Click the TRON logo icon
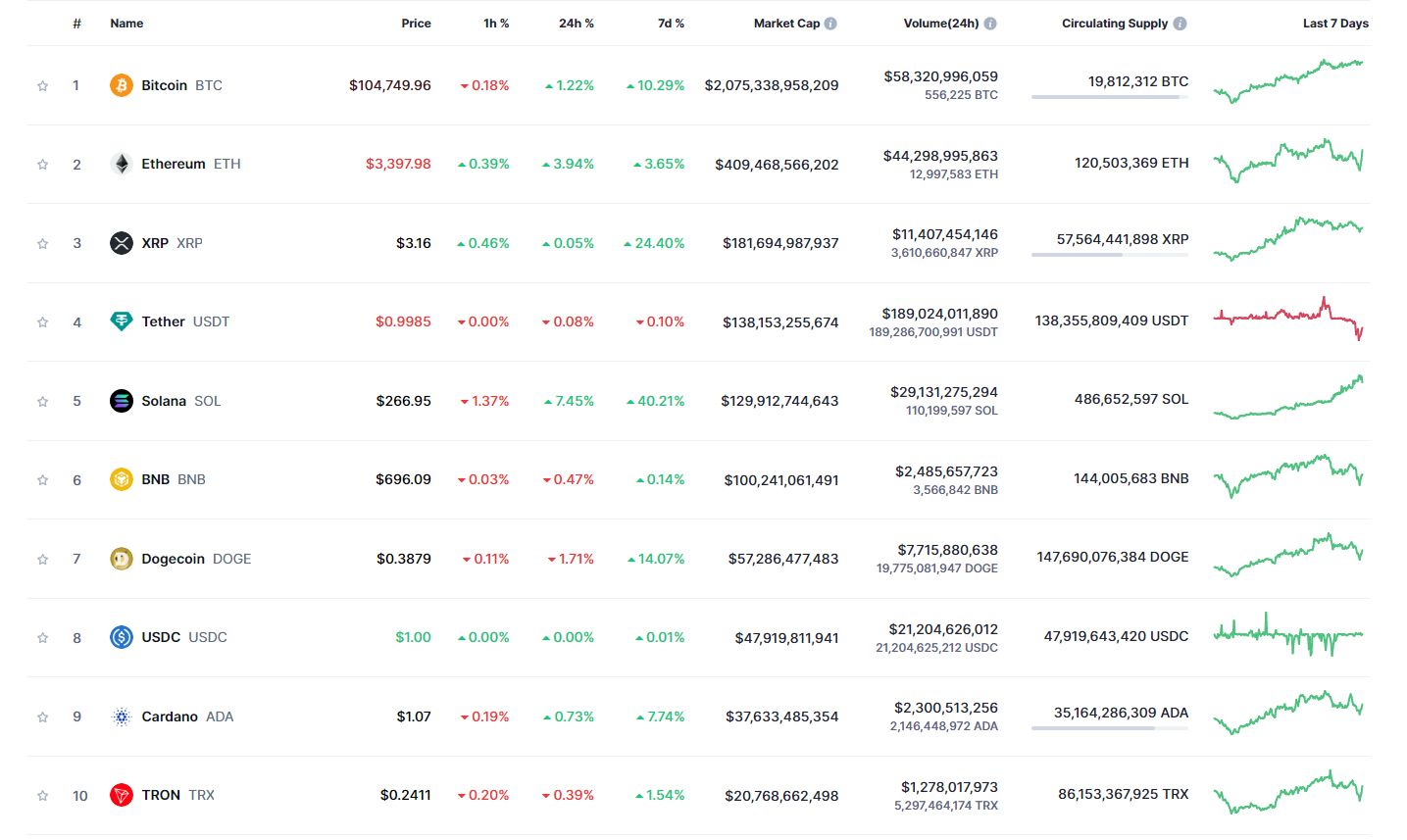The height and width of the screenshot is (840, 1407). pyautogui.click(x=122, y=795)
